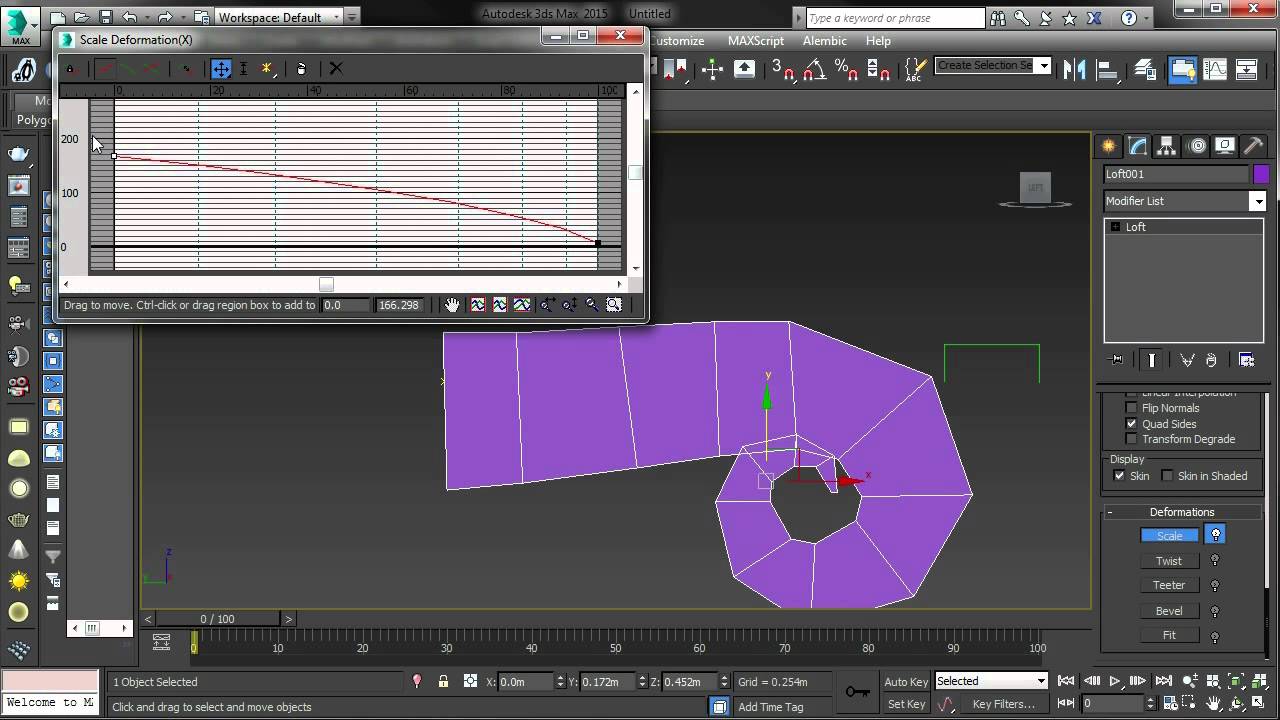Collapse the Deformations rollout
This screenshot has height=720, width=1280.
point(1181,512)
